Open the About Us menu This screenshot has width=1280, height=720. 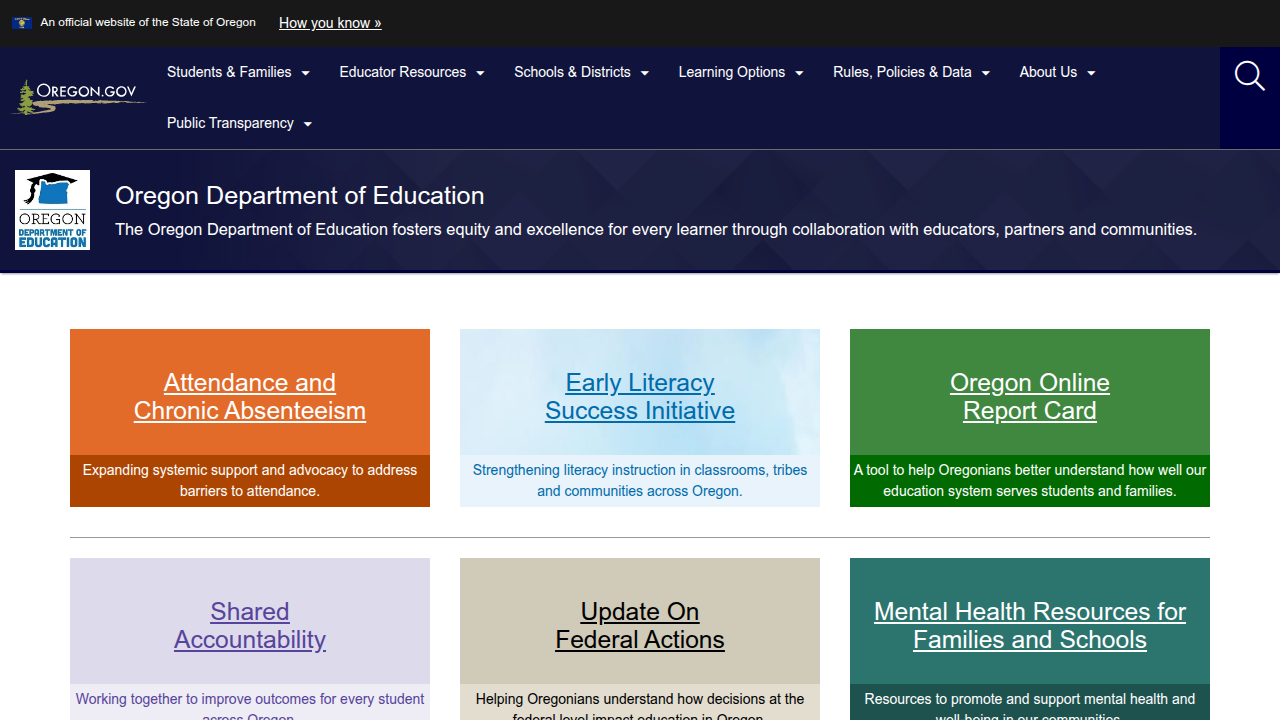pos(1057,72)
